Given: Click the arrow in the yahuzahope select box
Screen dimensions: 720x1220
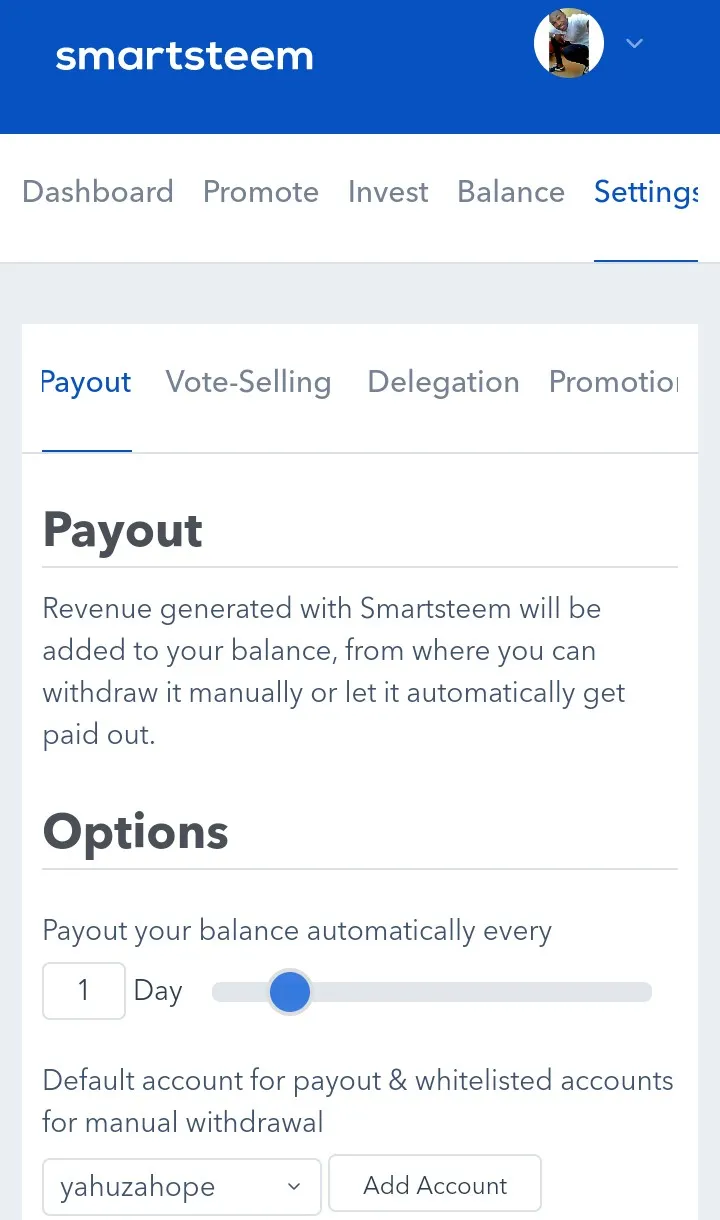Looking at the screenshot, I should [294, 1186].
